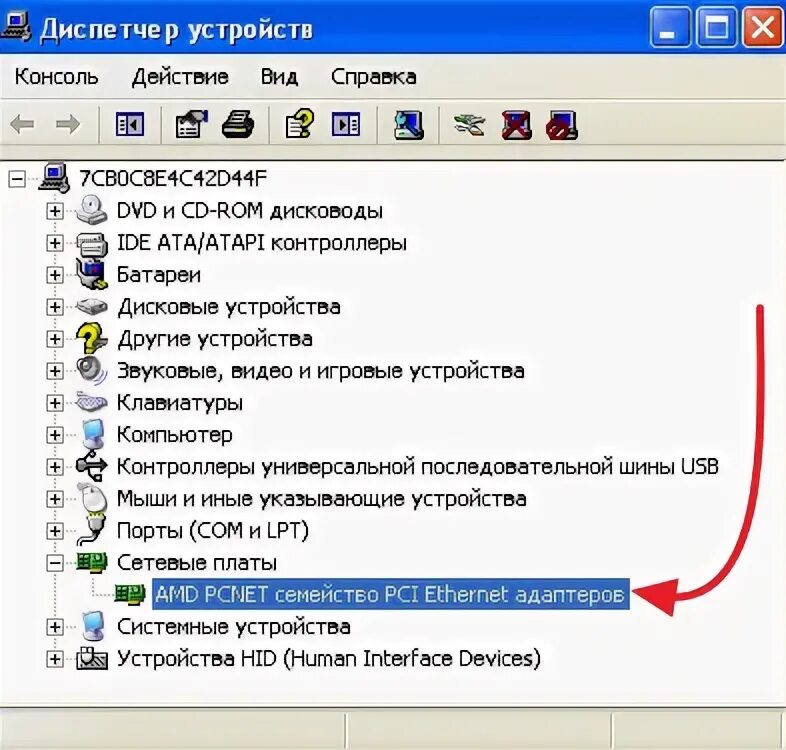Expand IDE ATA/ATAPI контроллеры node
The width and height of the screenshot is (786, 750).
[x=55, y=243]
